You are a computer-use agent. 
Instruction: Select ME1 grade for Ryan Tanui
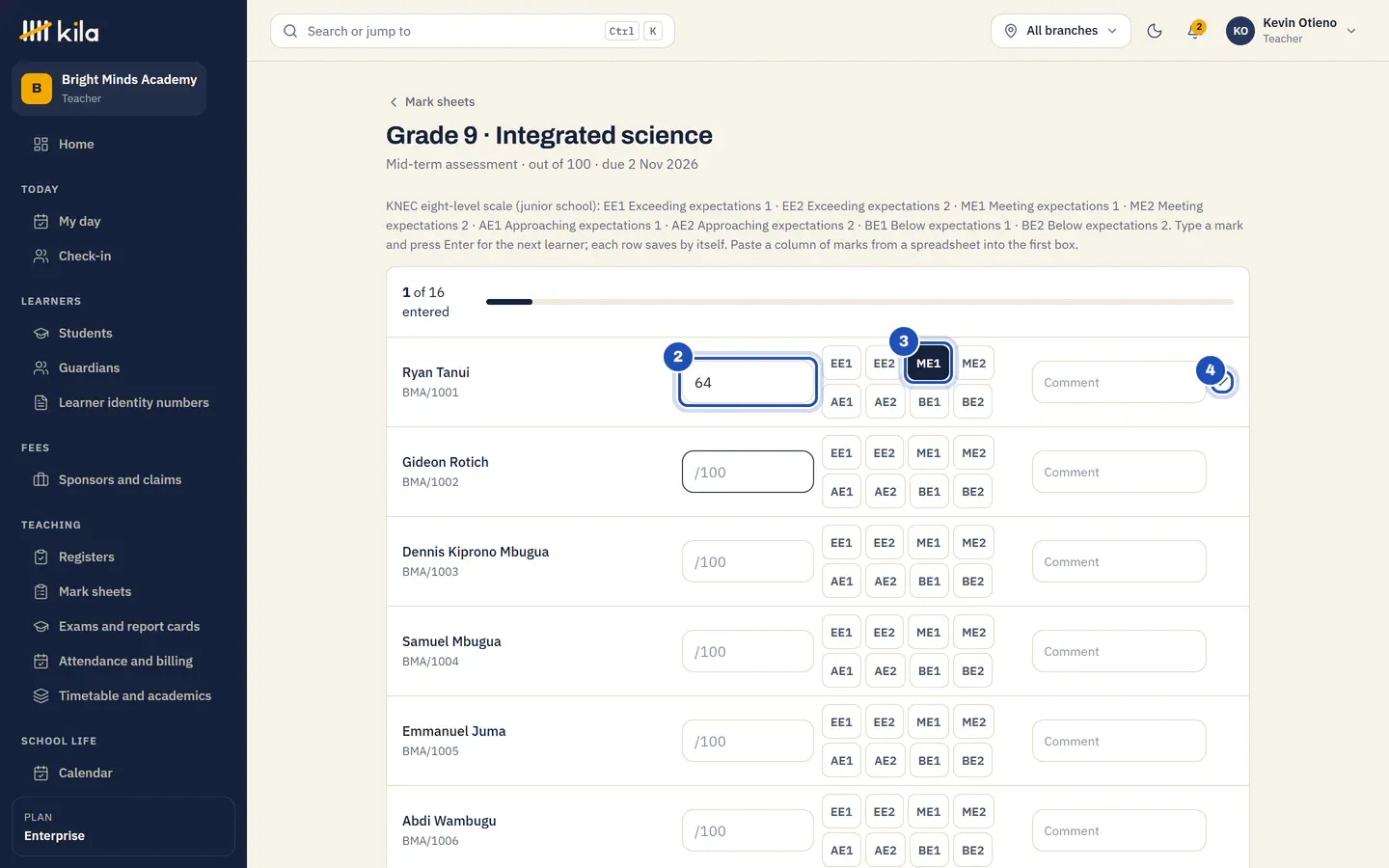coord(928,364)
